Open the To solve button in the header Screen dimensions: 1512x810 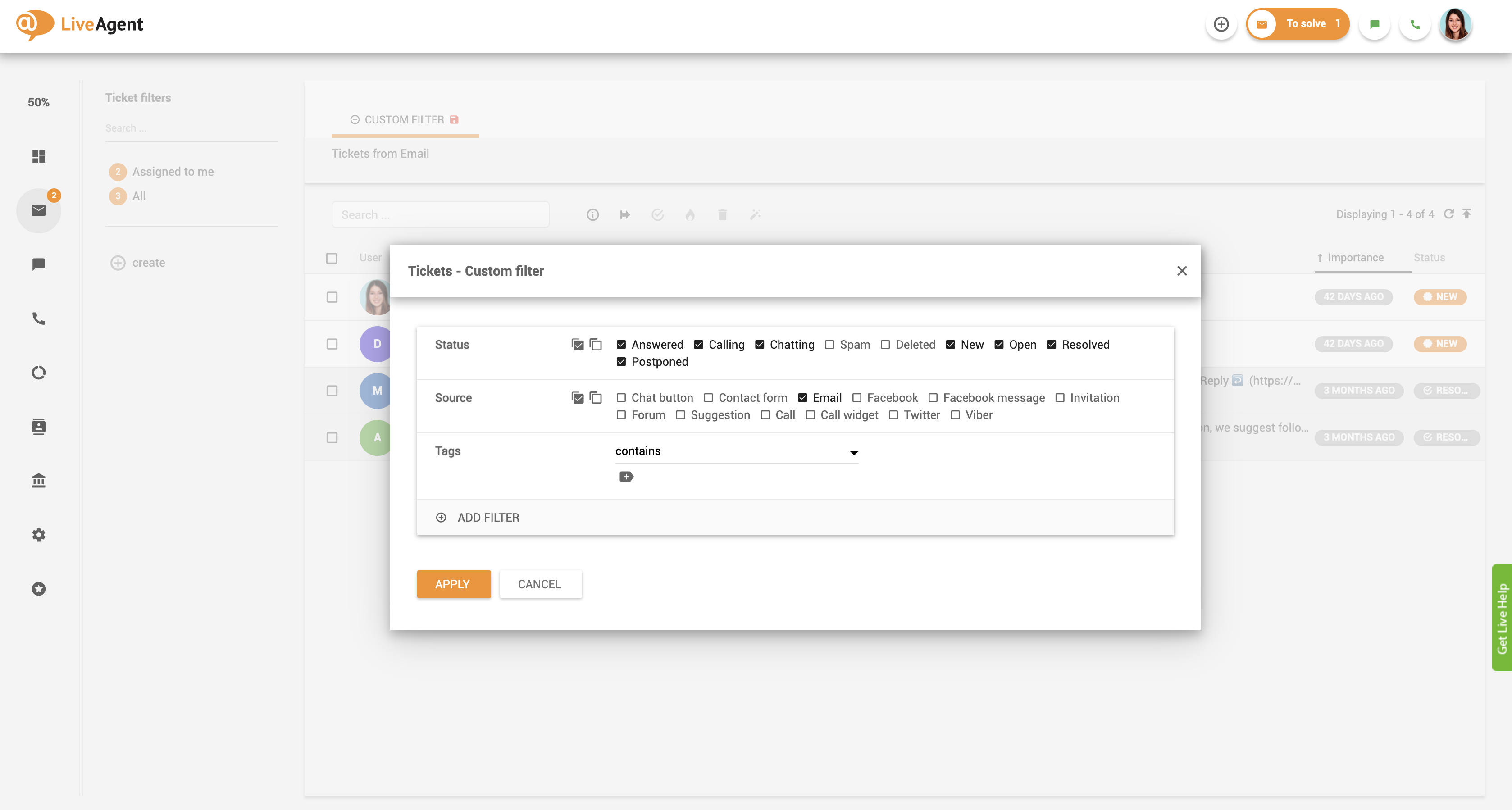pos(1298,25)
